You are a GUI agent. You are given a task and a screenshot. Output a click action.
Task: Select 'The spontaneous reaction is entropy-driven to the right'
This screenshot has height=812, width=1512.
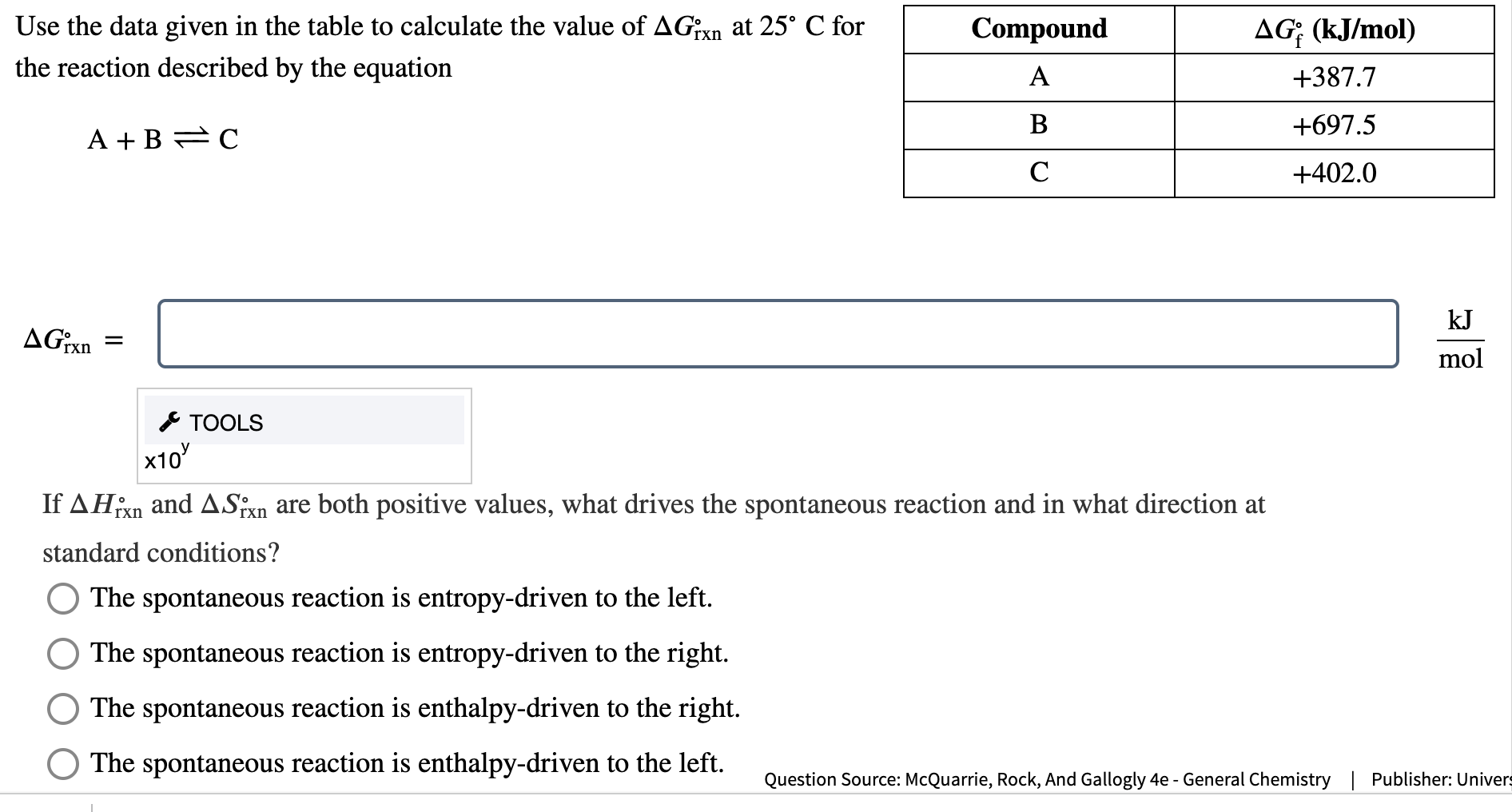coord(63,654)
